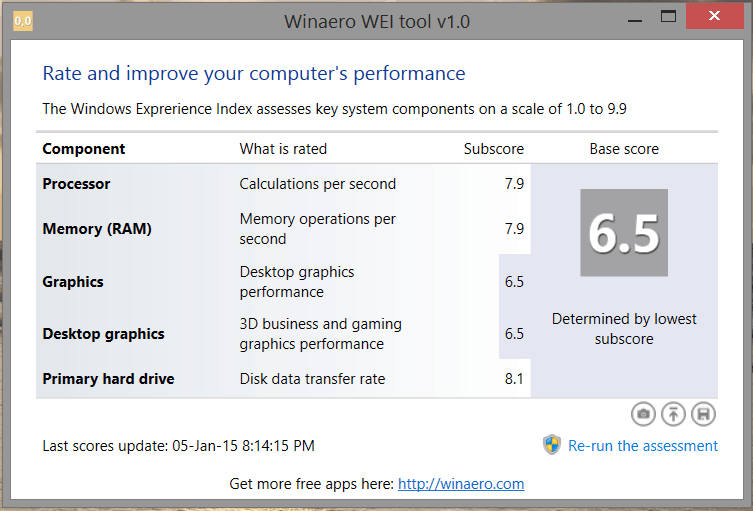Click 'Disk data transfer rate' description

pos(312,379)
